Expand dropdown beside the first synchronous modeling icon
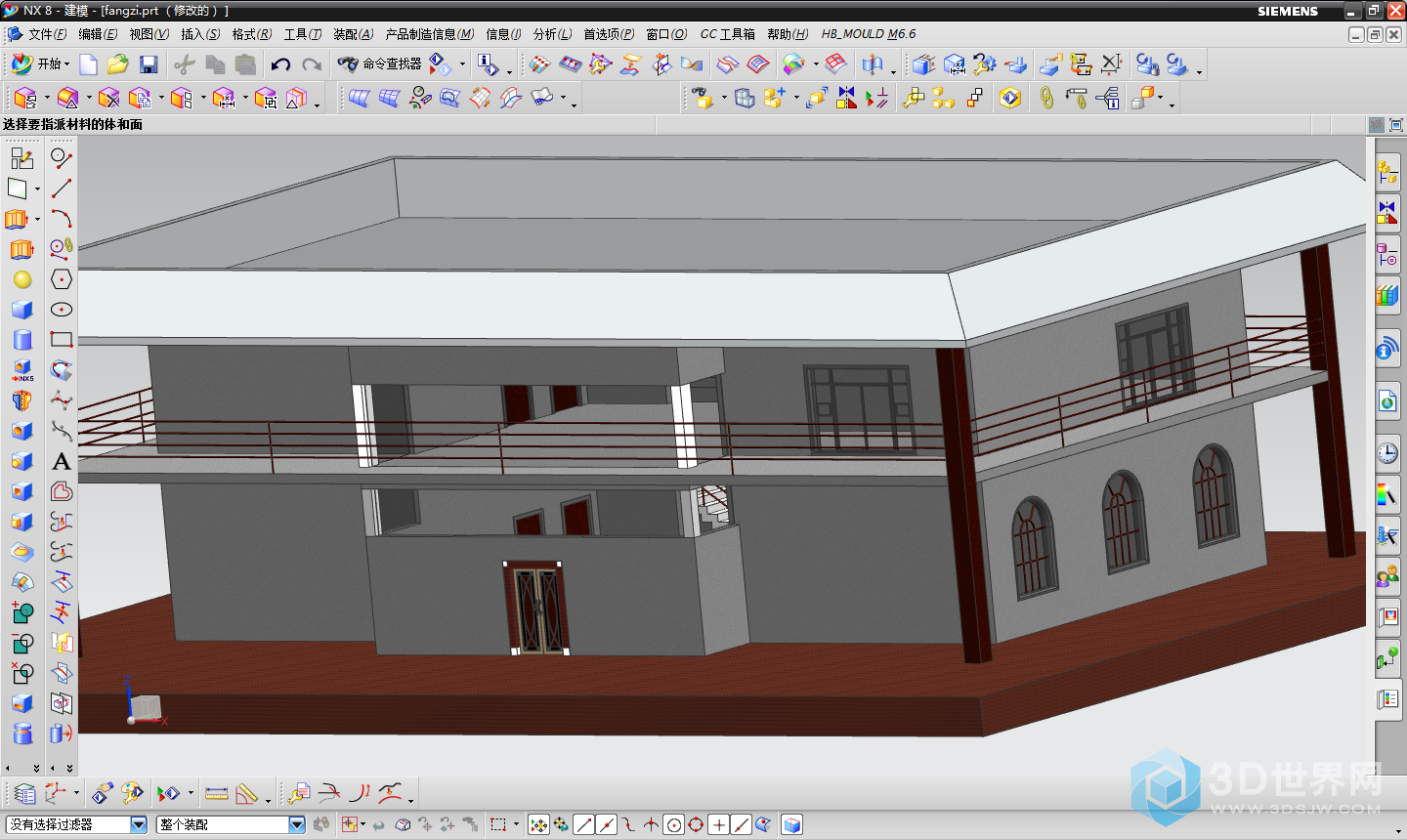 pyautogui.click(x=47, y=98)
